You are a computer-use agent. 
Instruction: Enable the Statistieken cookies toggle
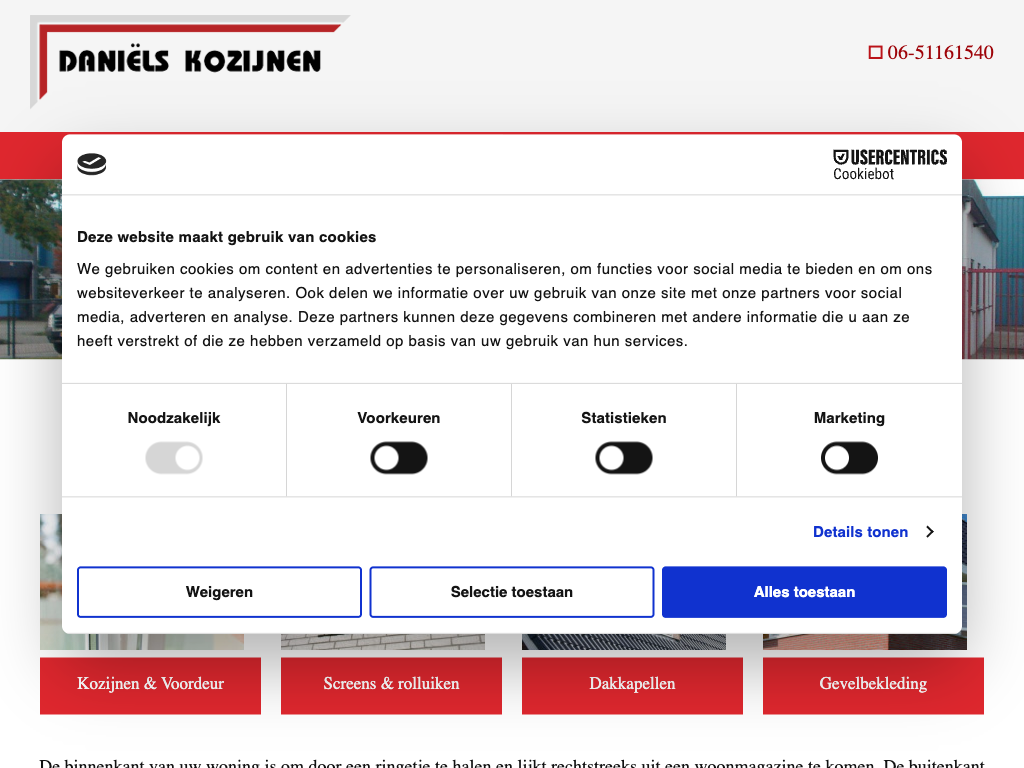[x=624, y=459]
